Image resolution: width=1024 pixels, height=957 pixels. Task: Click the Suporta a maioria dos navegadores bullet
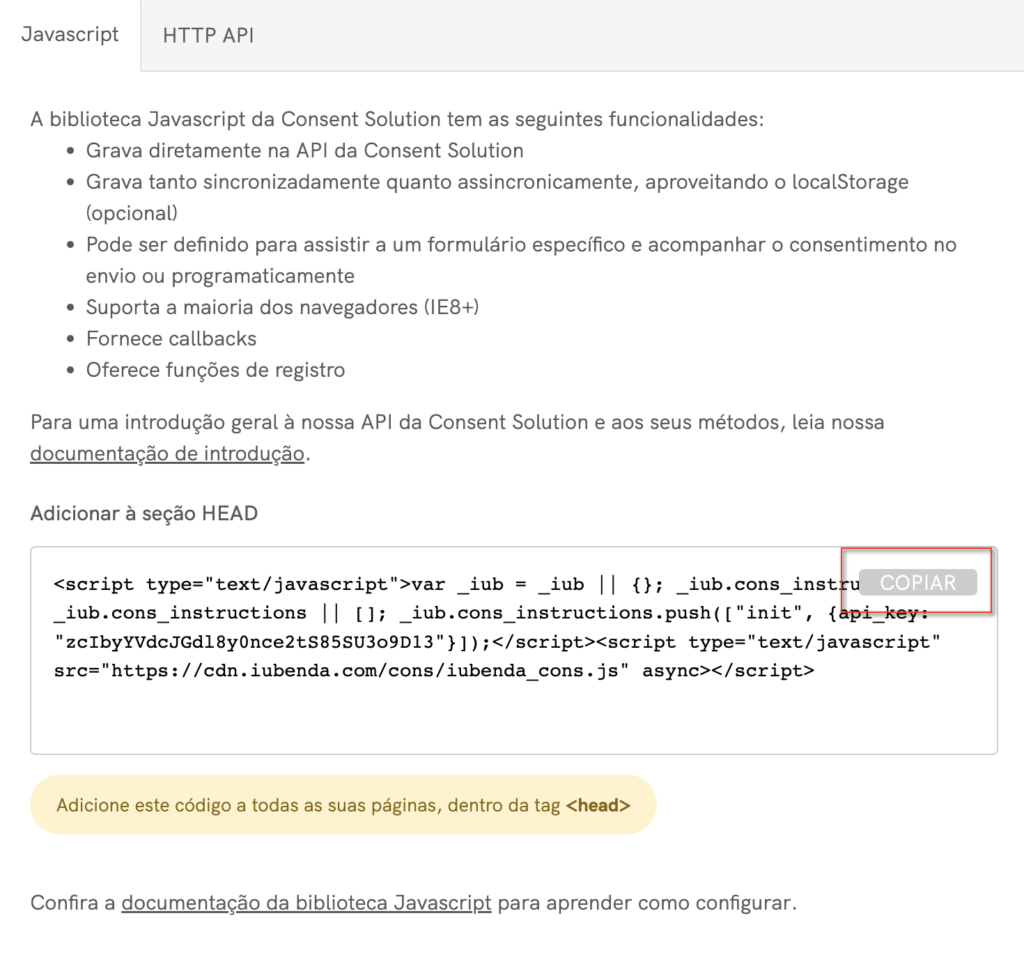pyautogui.click(x=282, y=307)
